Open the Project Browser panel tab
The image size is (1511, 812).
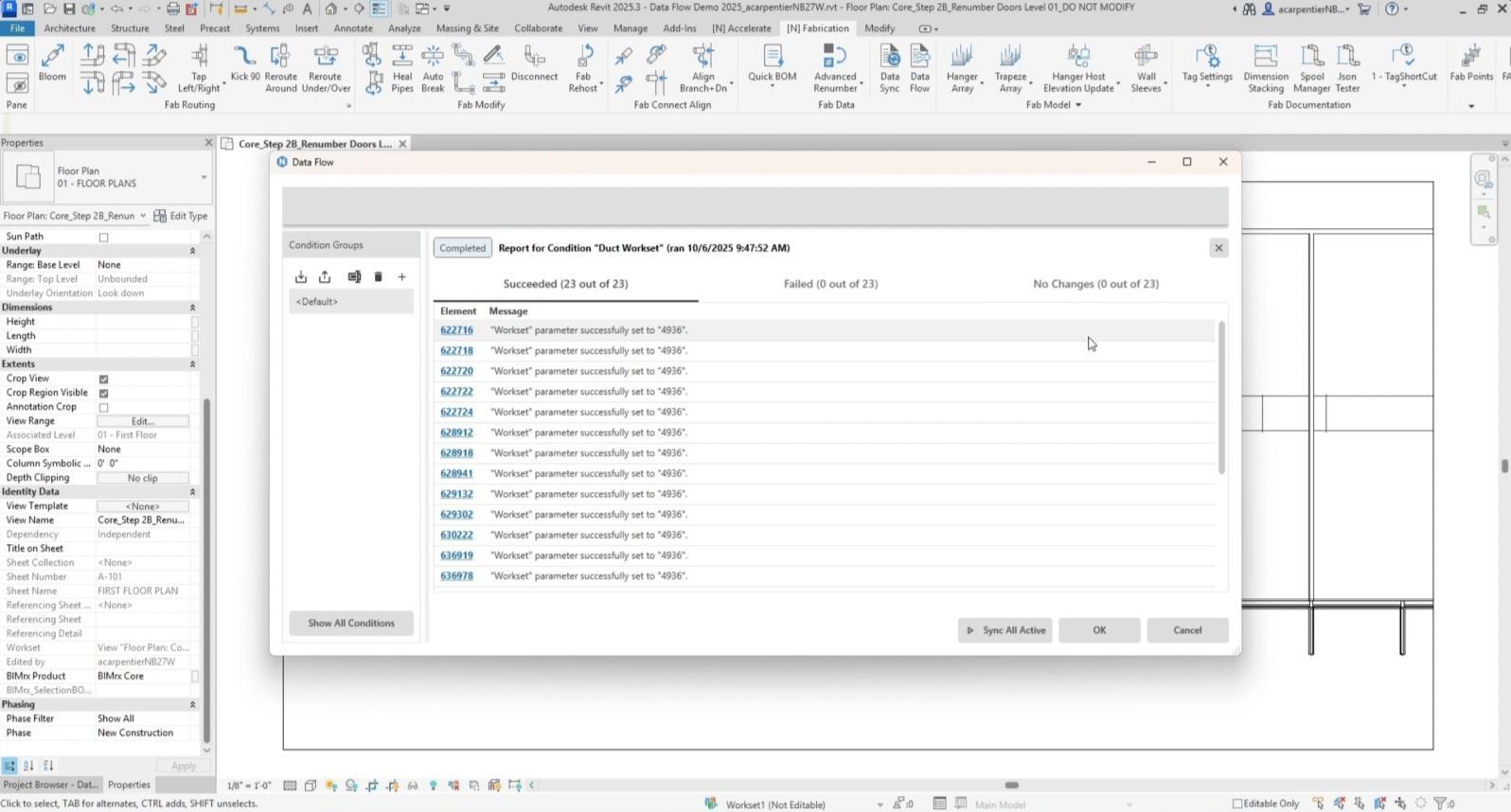point(49,785)
